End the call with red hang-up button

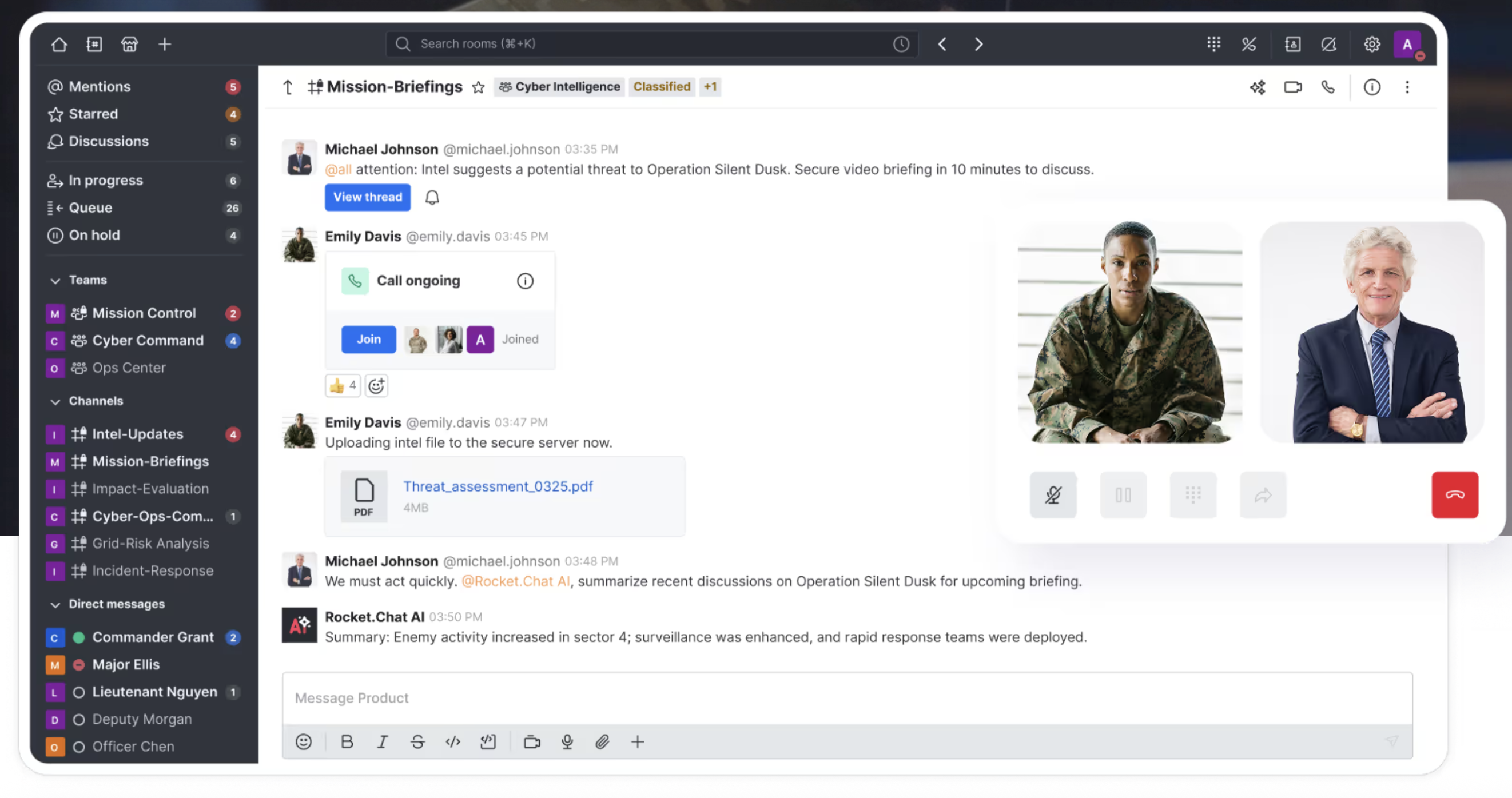[1454, 494]
